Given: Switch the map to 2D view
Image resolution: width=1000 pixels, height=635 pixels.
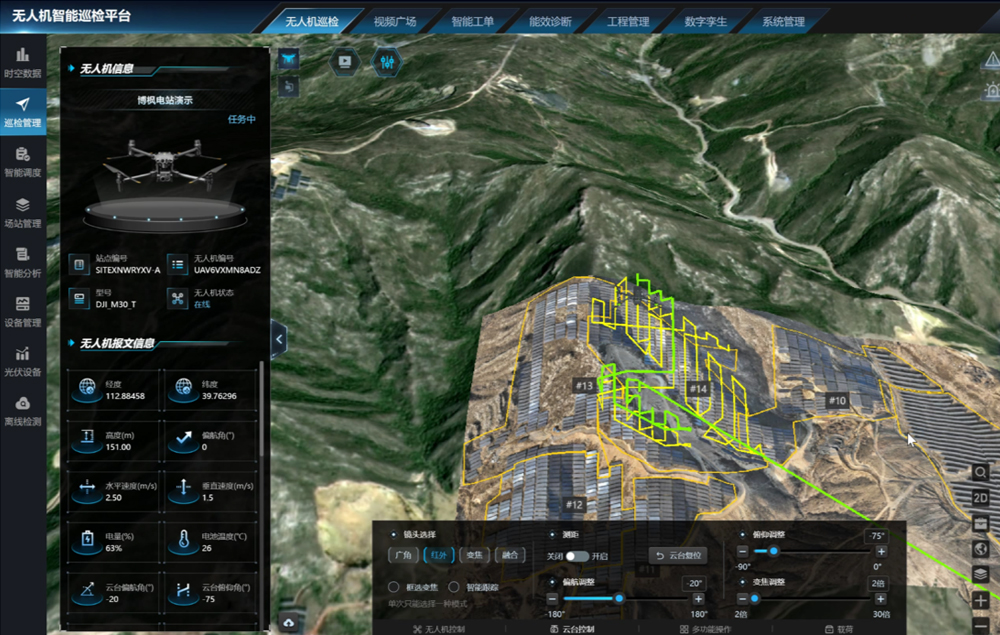Looking at the screenshot, I should click(x=981, y=497).
